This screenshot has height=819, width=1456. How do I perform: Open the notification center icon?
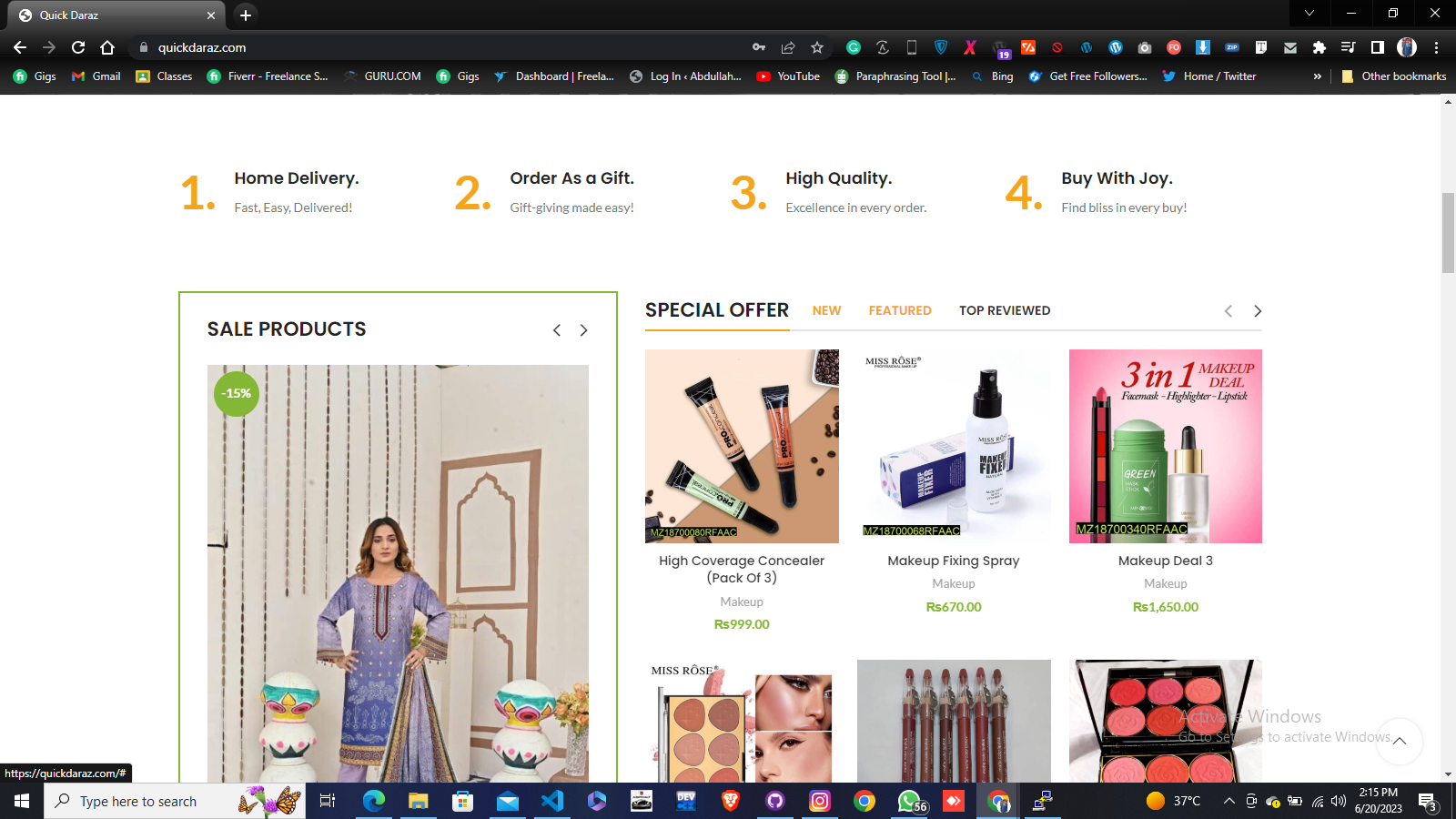point(1428,802)
